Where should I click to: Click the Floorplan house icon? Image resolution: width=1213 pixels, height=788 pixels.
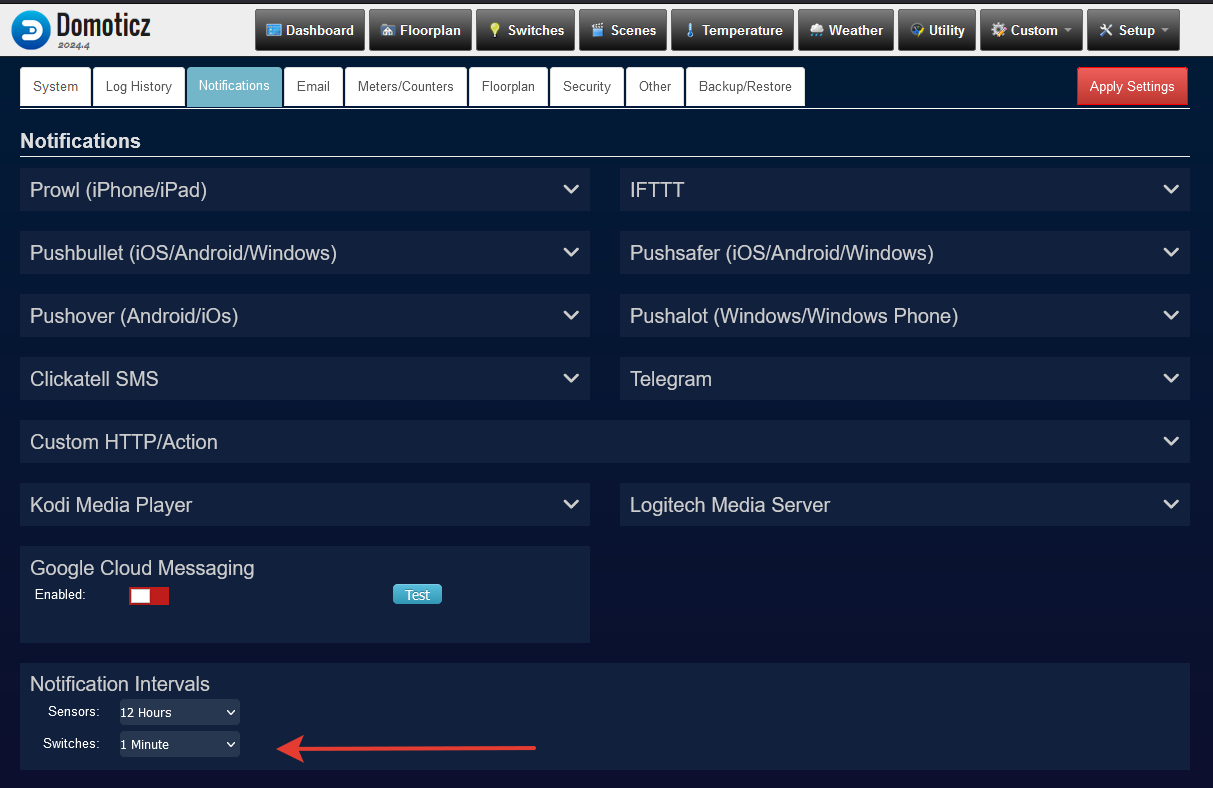pyautogui.click(x=388, y=30)
